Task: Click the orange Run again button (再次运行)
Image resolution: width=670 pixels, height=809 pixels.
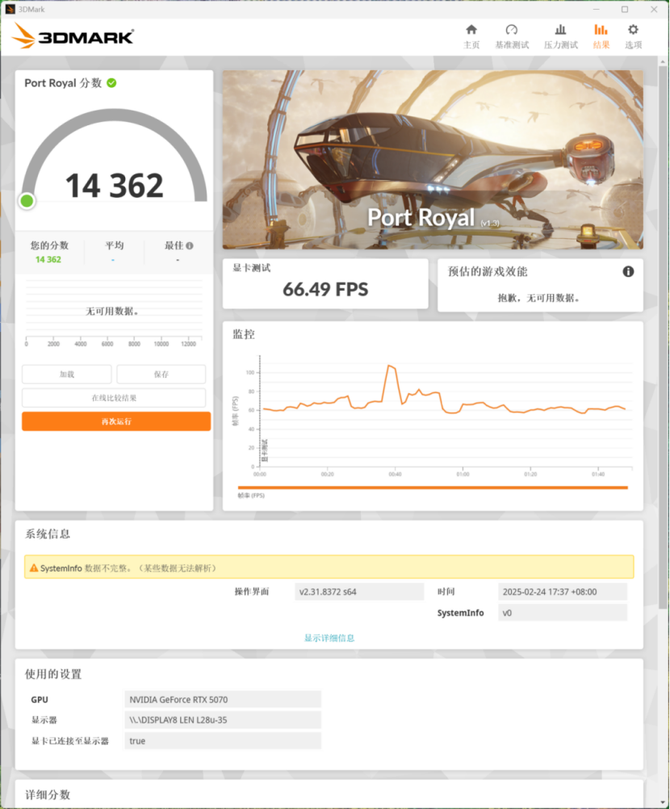Action: pos(116,421)
